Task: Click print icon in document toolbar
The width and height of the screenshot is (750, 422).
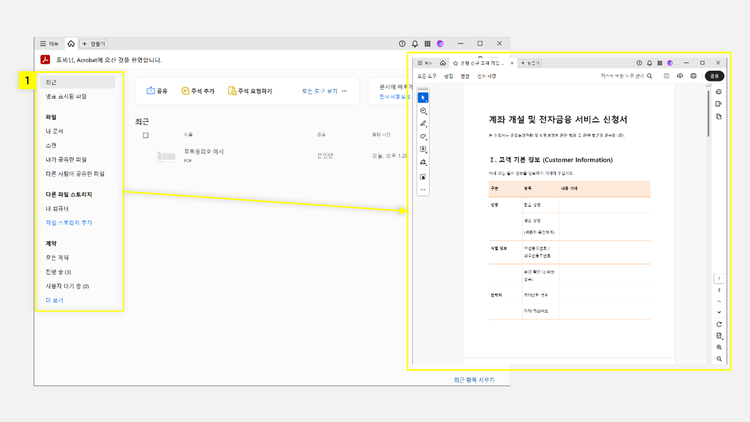Action: pyautogui.click(x=693, y=76)
